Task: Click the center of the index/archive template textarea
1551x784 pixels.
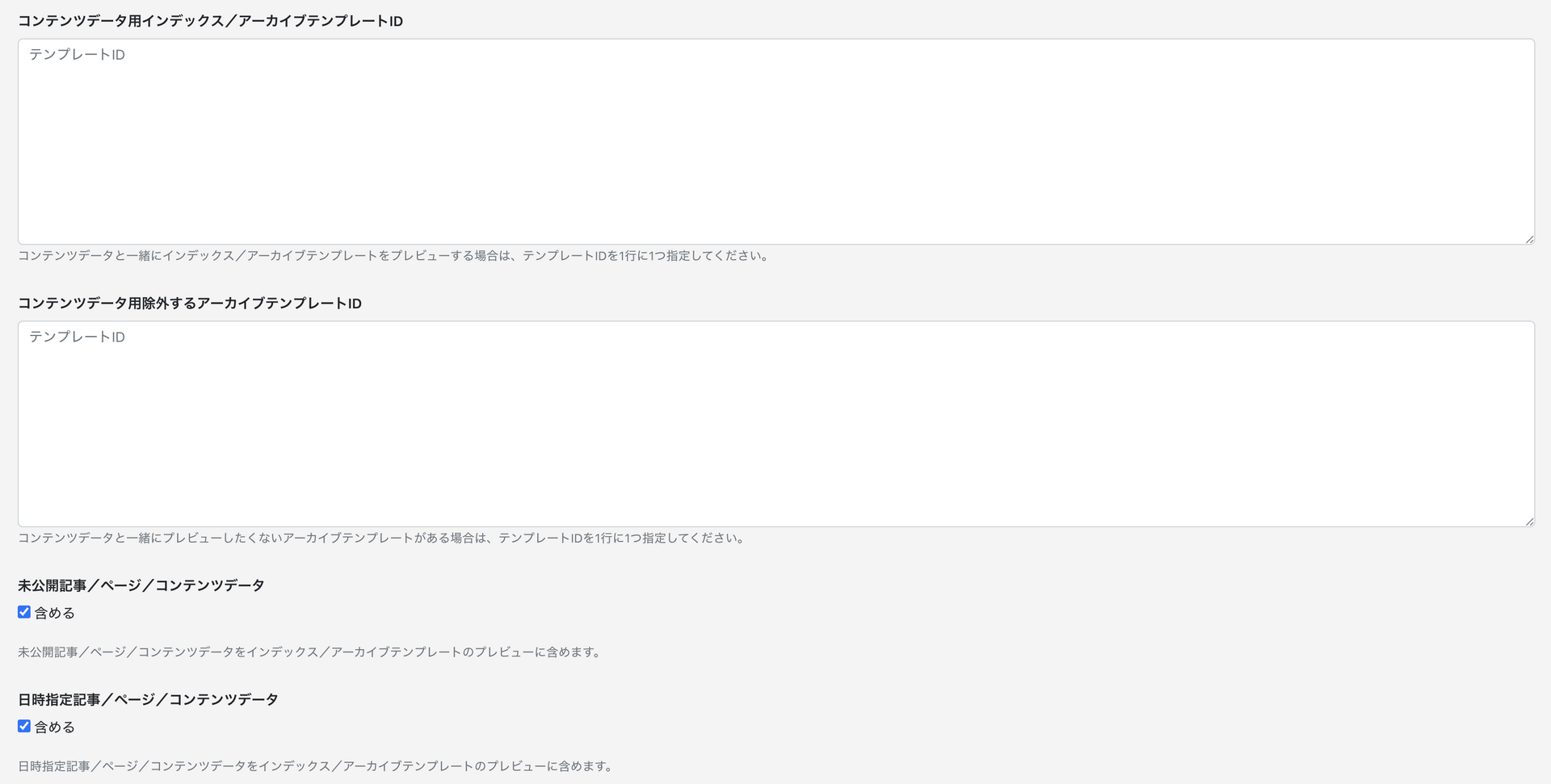Action: pyautogui.click(x=776, y=141)
